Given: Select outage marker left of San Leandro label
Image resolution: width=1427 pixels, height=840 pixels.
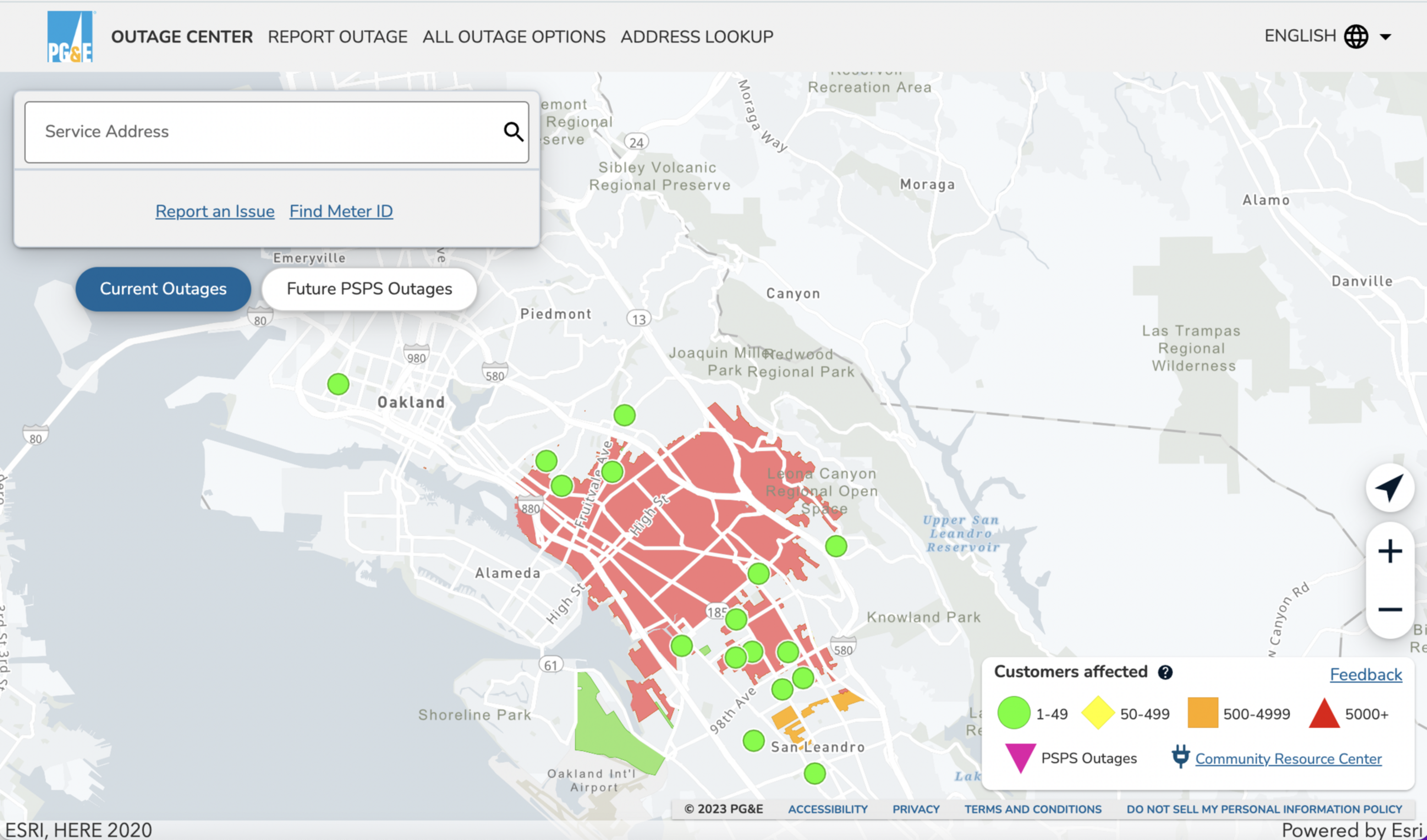Looking at the screenshot, I should coord(754,740).
